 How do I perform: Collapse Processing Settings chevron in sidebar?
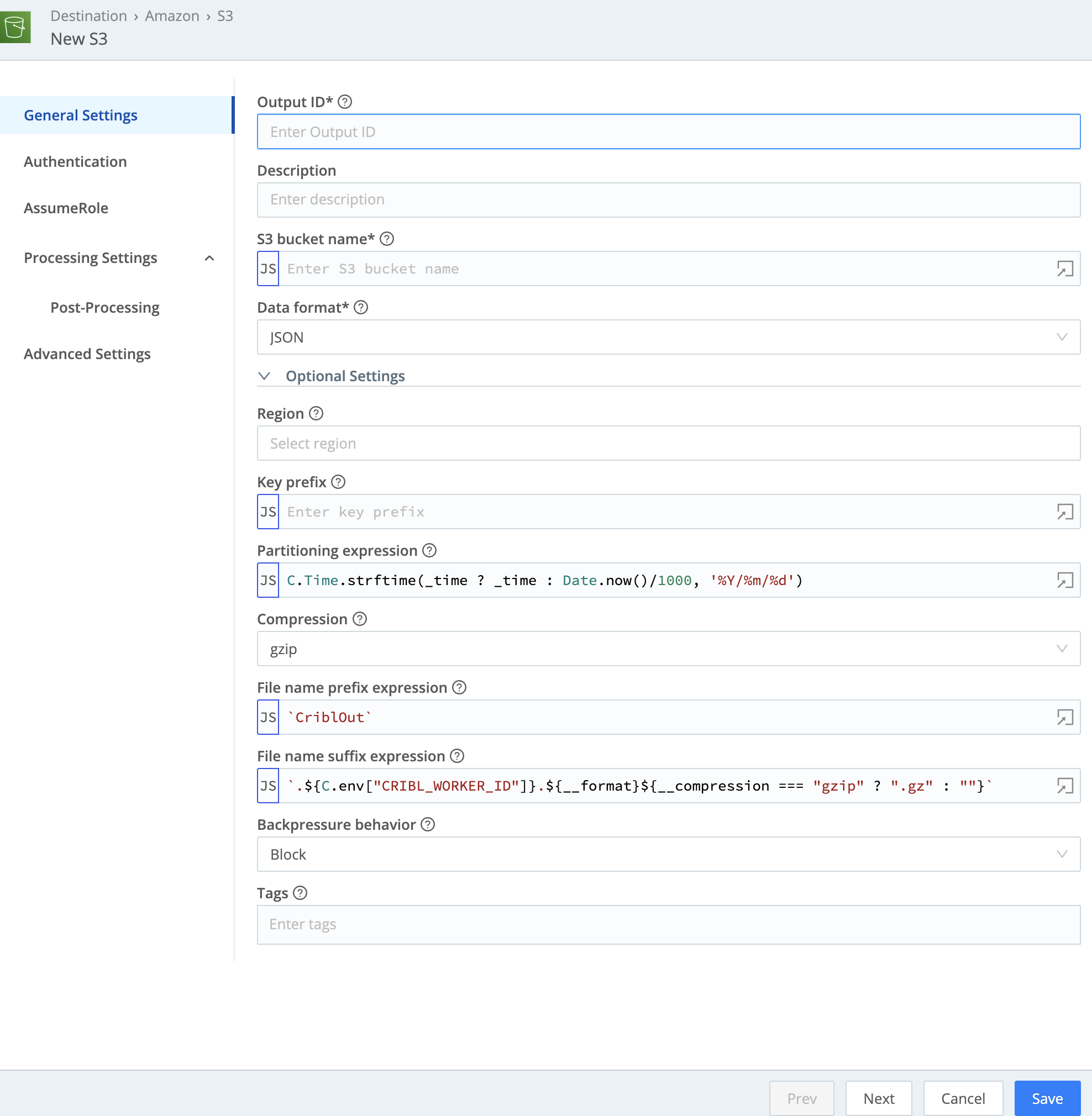tap(209, 258)
